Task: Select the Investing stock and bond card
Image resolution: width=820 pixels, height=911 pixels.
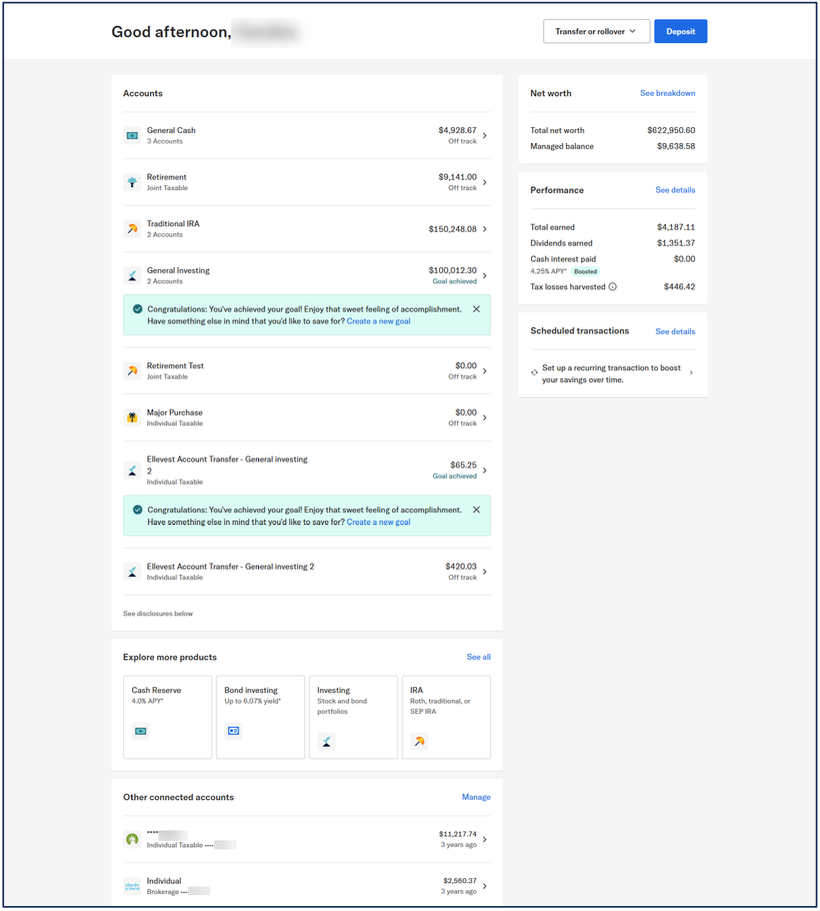Action: [x=353, y=717]
